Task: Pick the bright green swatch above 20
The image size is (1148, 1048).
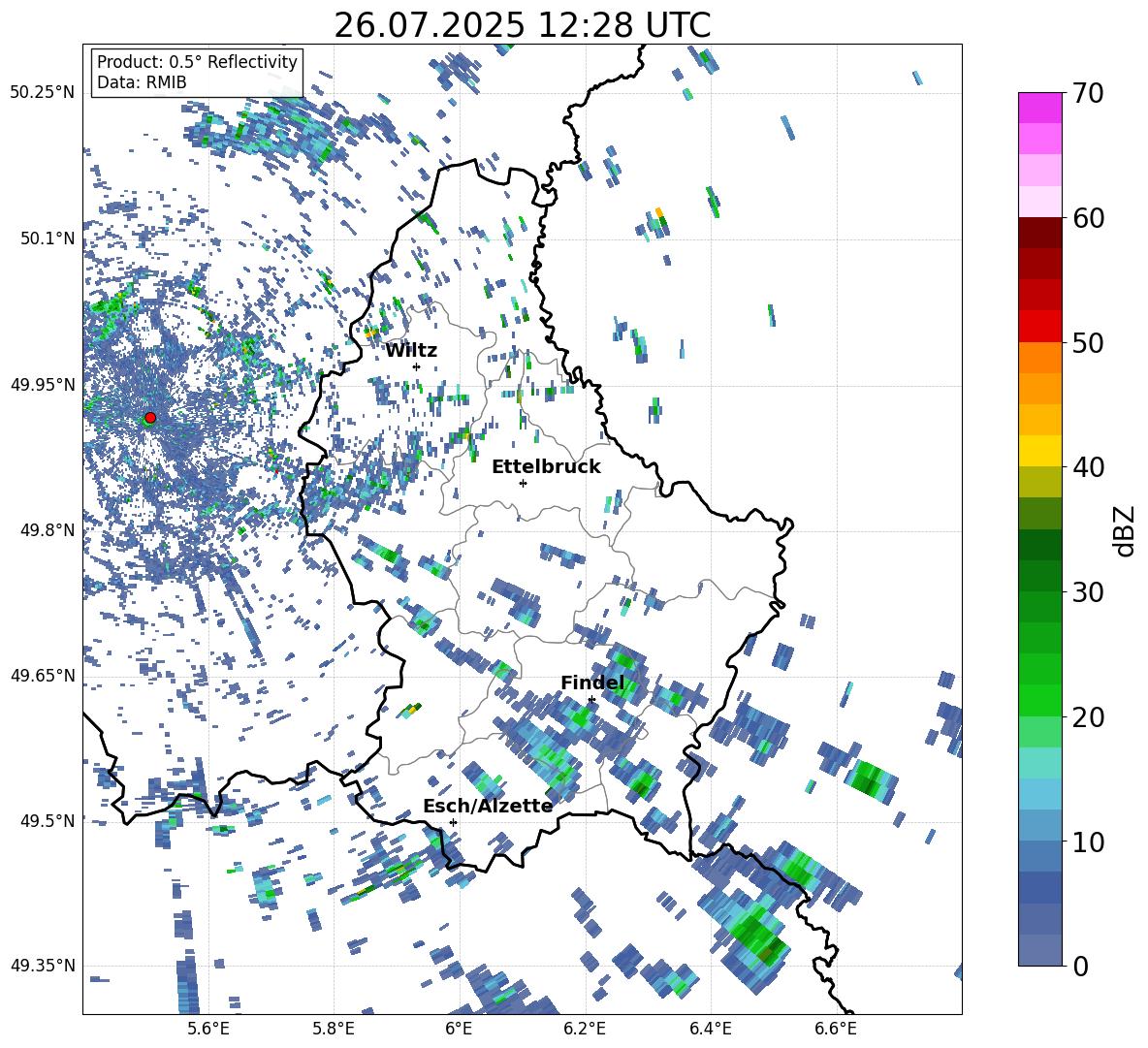Action: click(1039, 700)
